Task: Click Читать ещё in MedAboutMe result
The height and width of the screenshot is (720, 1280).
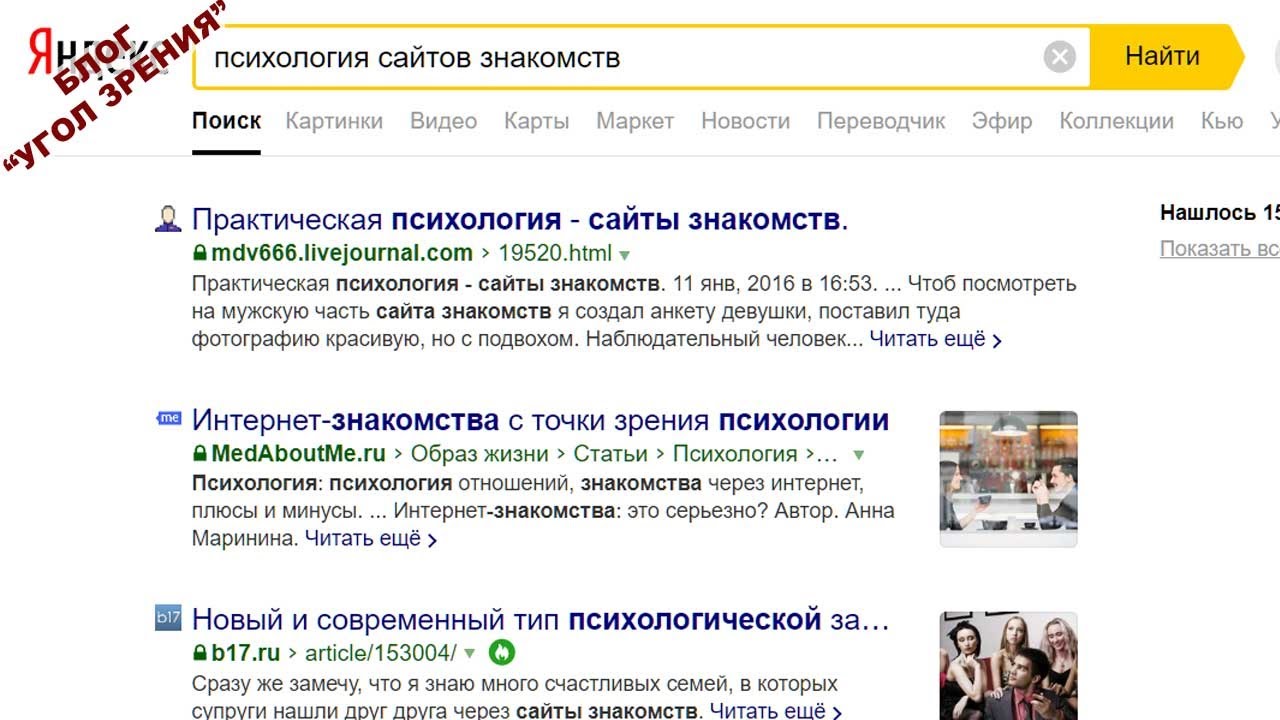Action: click(x=371, y=539)
